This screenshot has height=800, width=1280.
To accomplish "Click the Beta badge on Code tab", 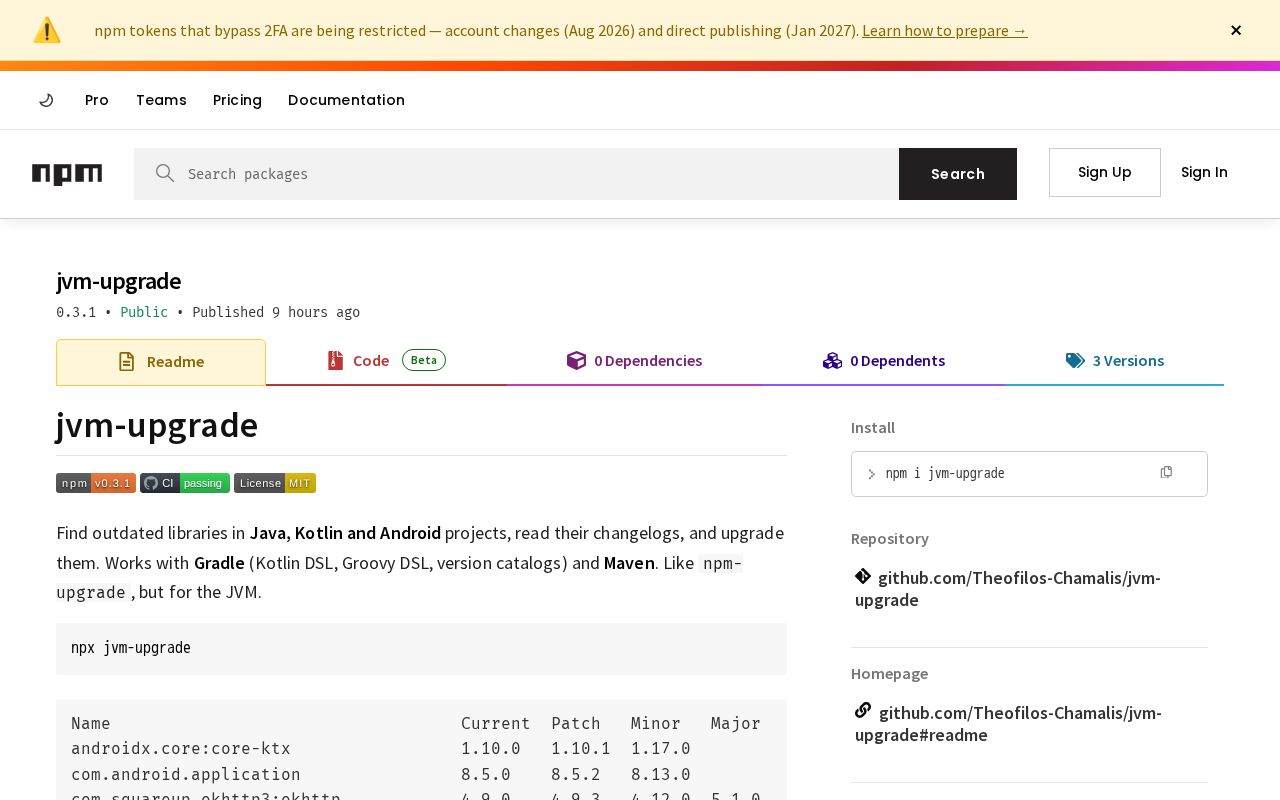I will tap(424, 360).
